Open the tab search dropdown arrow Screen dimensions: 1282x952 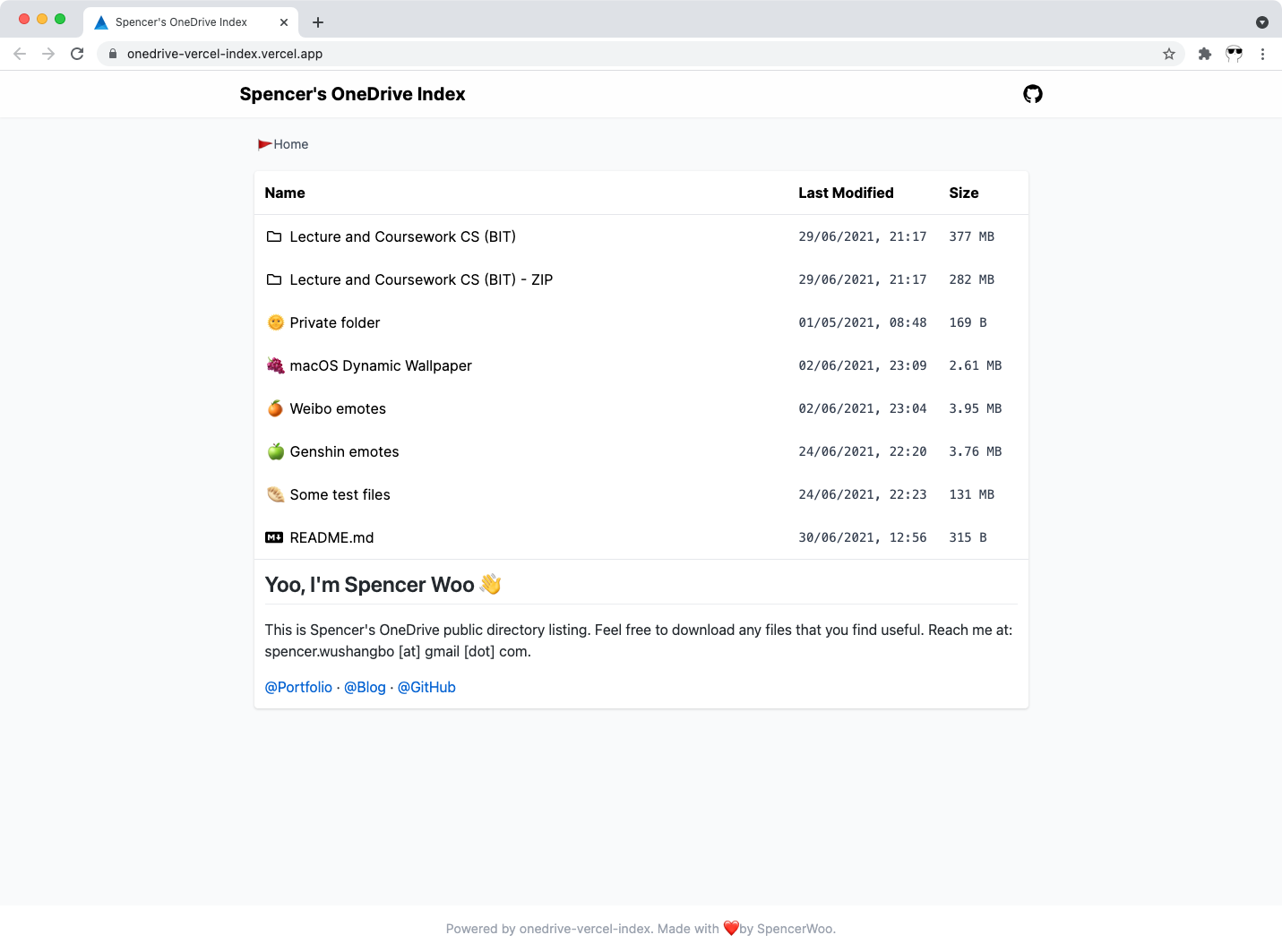(1262, 22)
